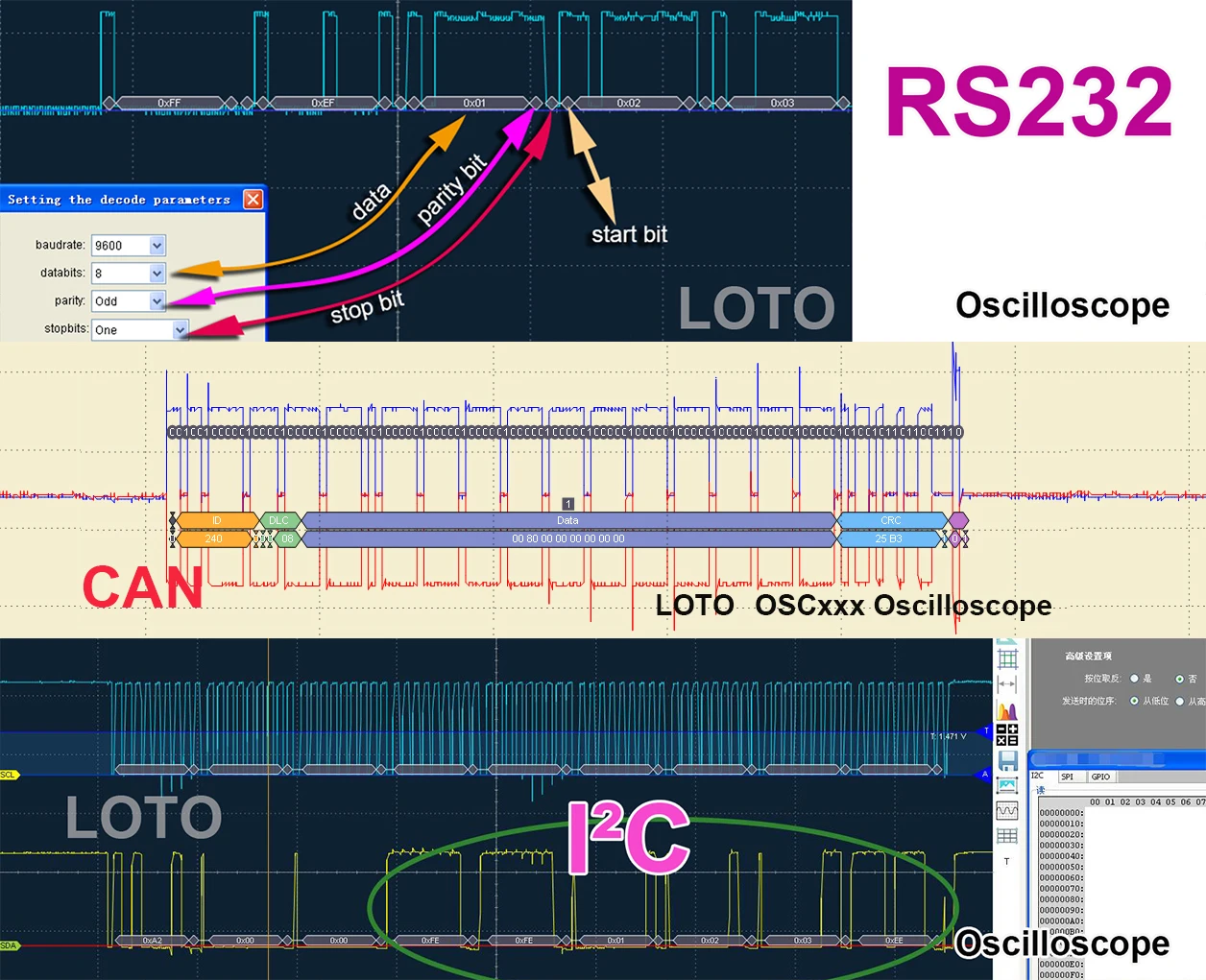The width and height of the screenshot is (1206, 980).
Task: Click the 0x03 decoded I2C byte
Action: (803, 941)
